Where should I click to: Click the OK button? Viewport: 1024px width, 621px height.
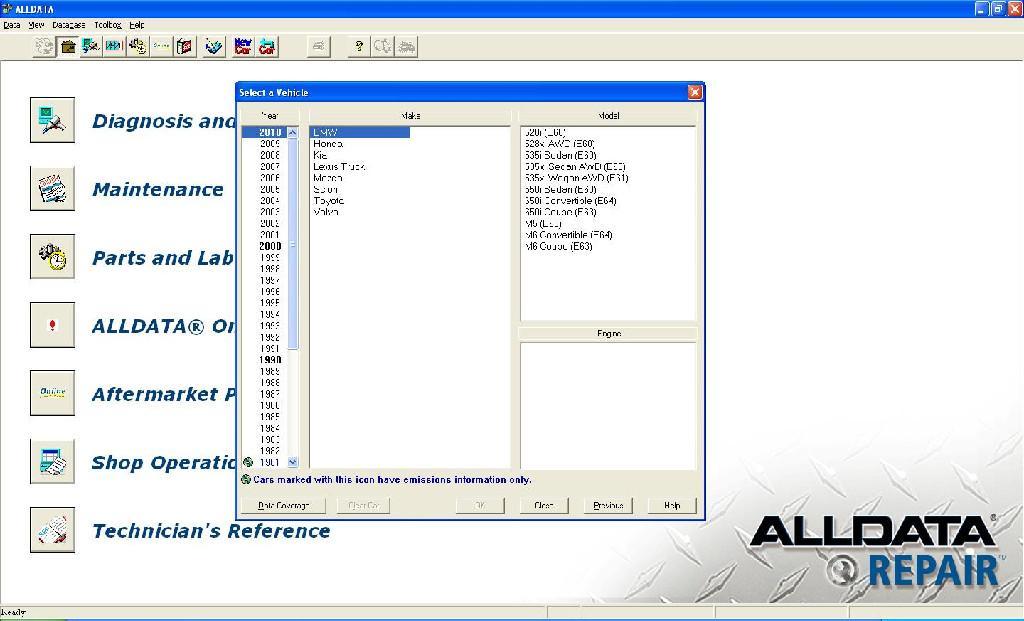pos(480,505)
